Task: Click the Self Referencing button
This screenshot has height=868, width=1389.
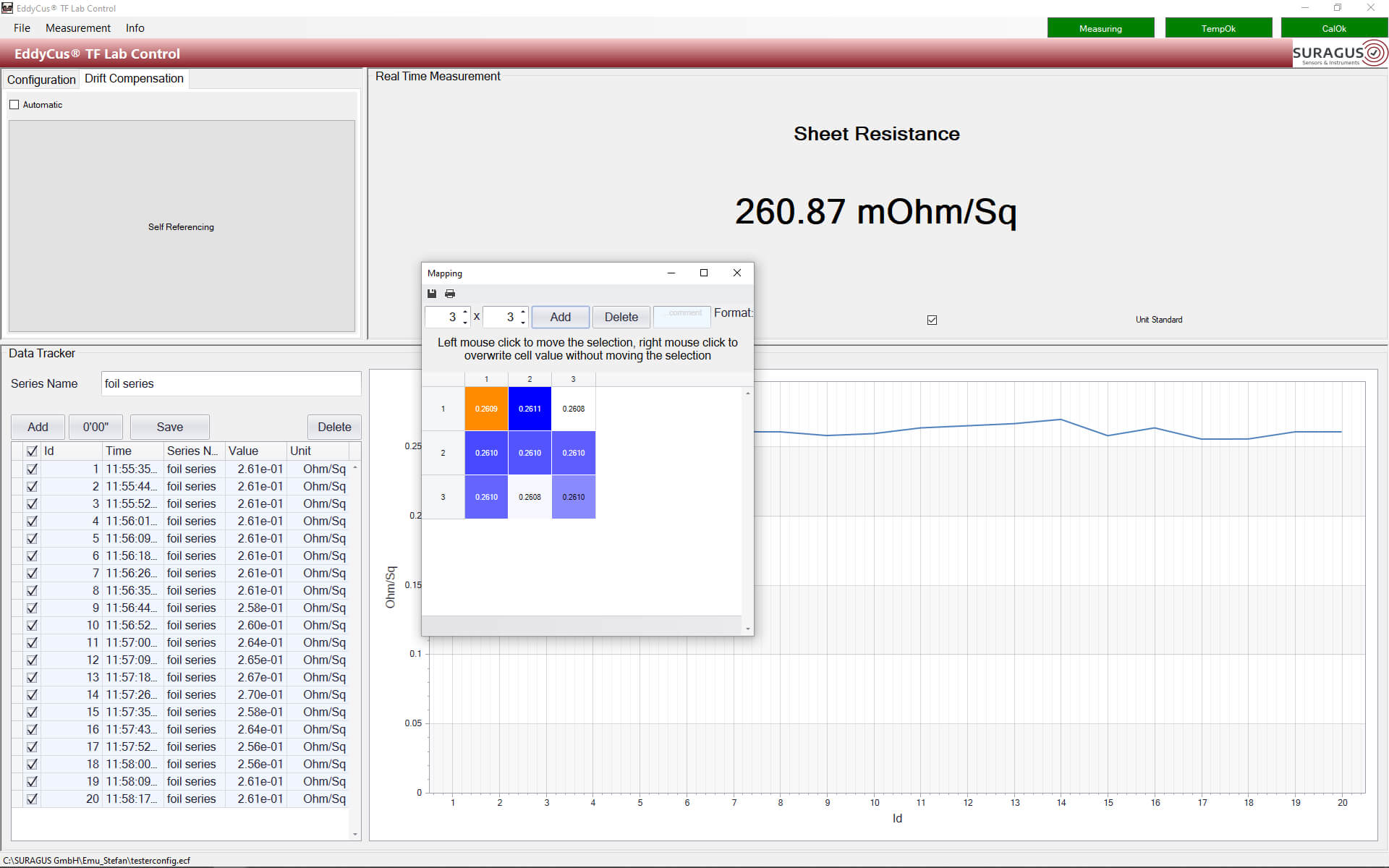Action: pos(181,226)
